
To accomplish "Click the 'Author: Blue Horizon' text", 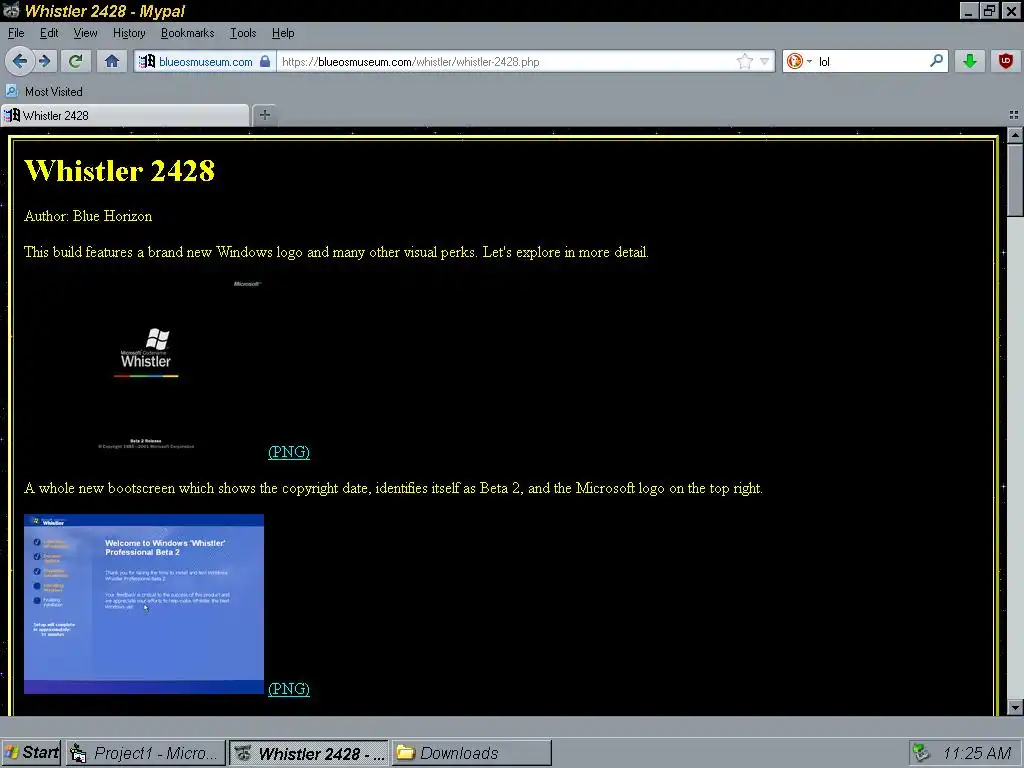I will click(x=88, y=216).
